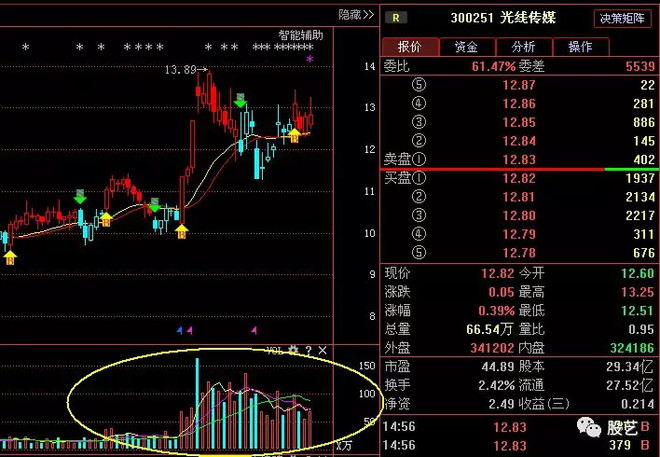
Task: Select buy level 3 price 12.80
Action: tap(519, 215)
